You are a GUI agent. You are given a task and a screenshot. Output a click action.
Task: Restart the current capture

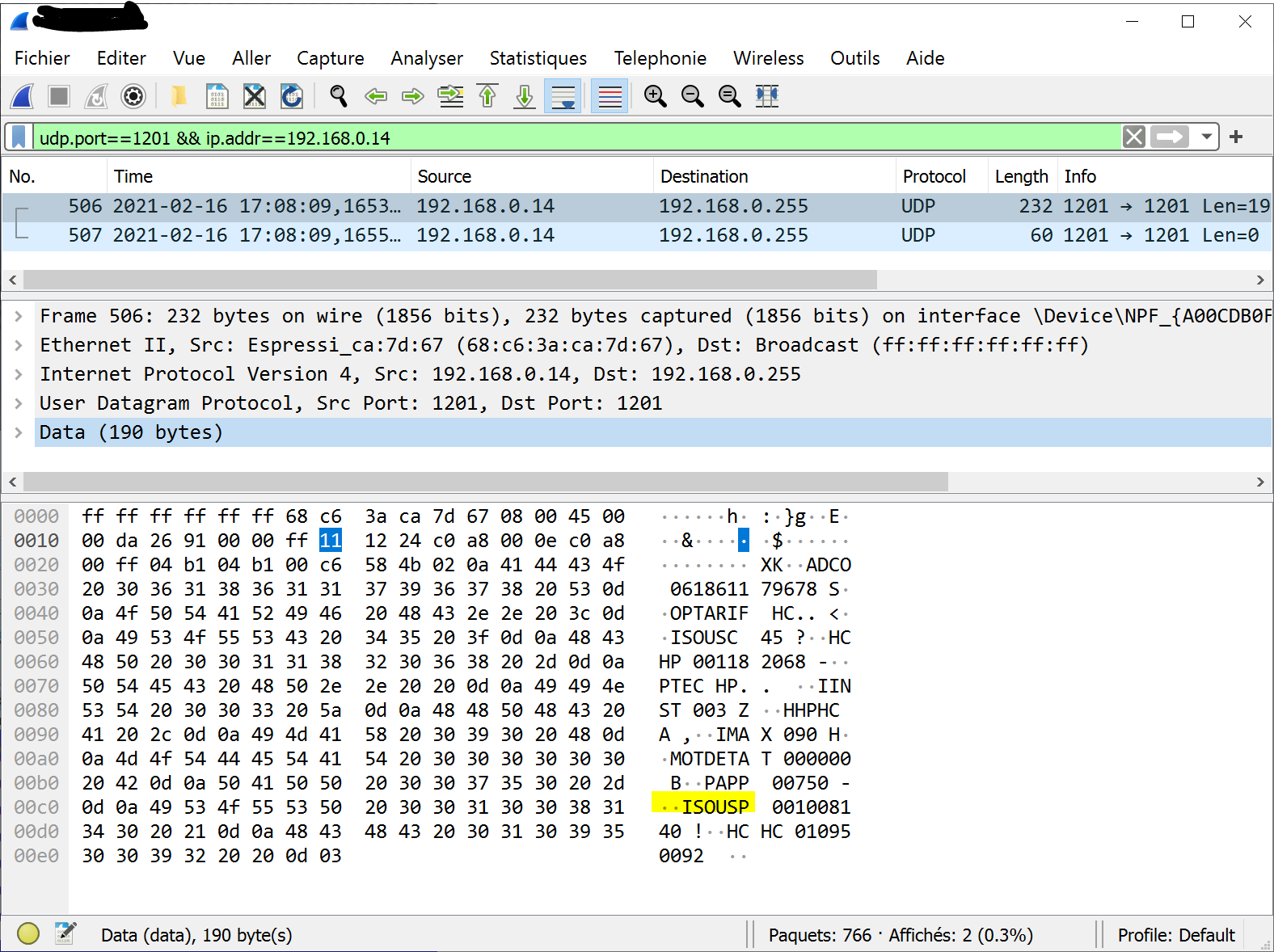coord(96,96)
